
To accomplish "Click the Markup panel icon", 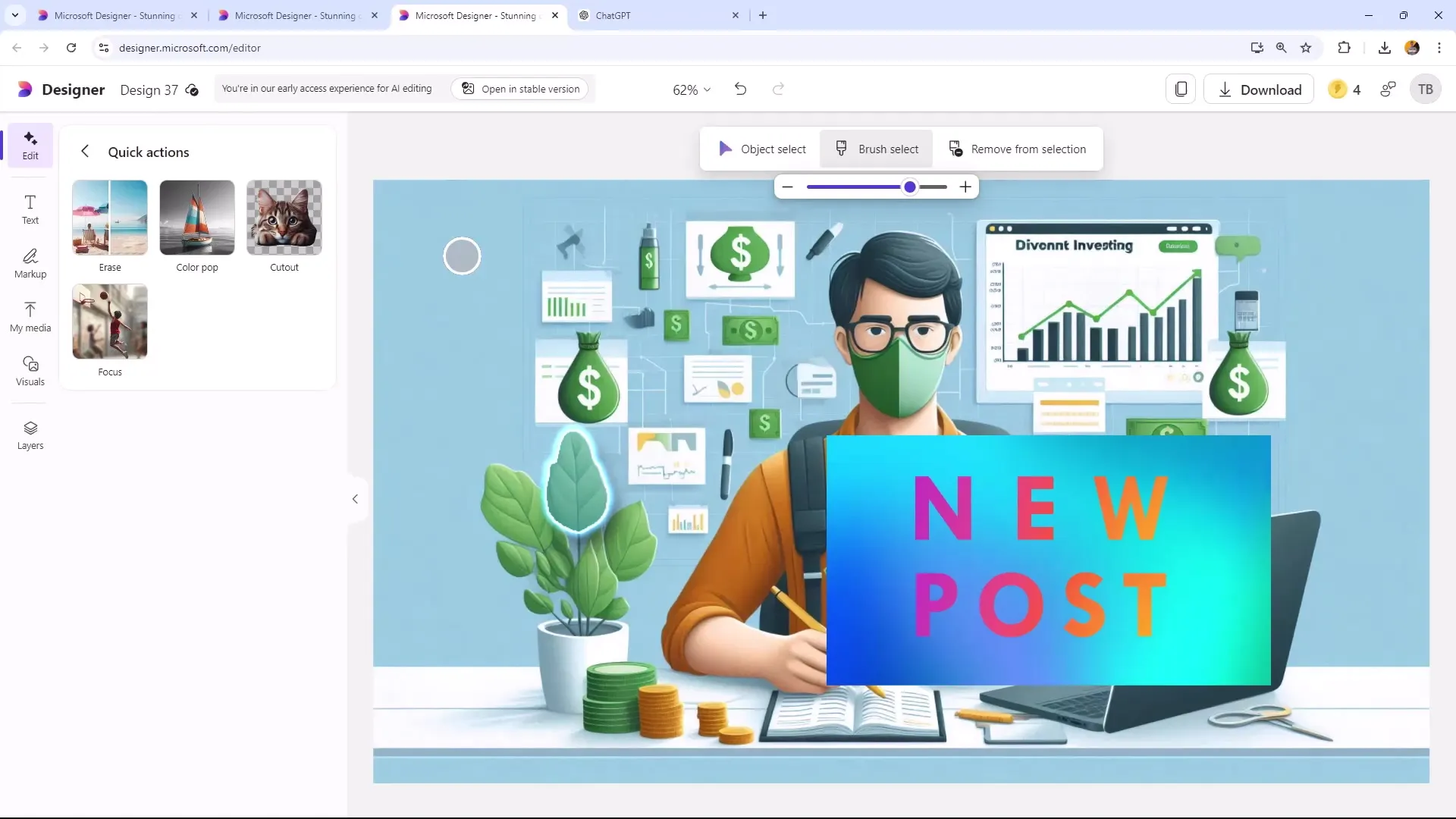I will click(30, 263).
